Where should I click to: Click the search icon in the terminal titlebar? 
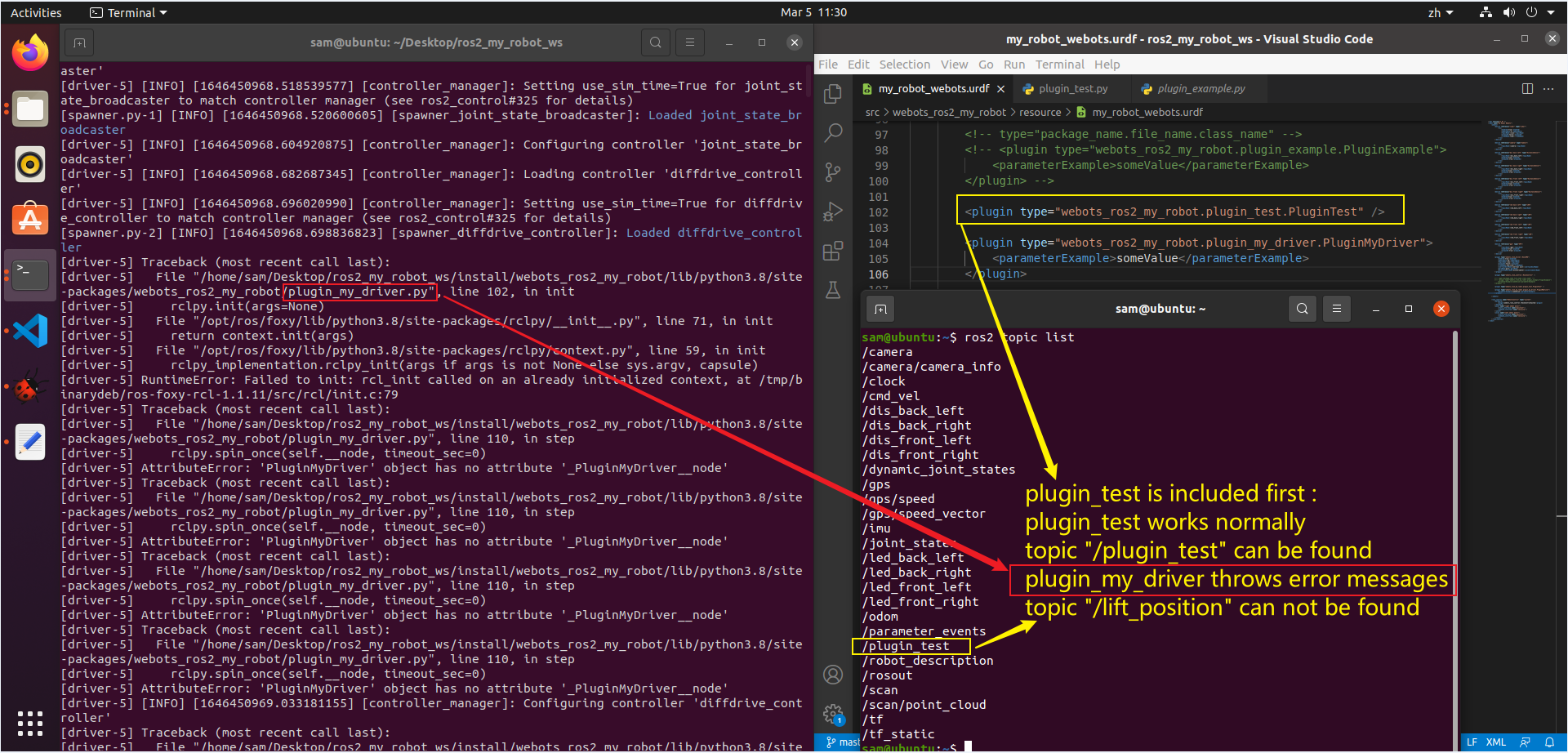click(1302, 309)
